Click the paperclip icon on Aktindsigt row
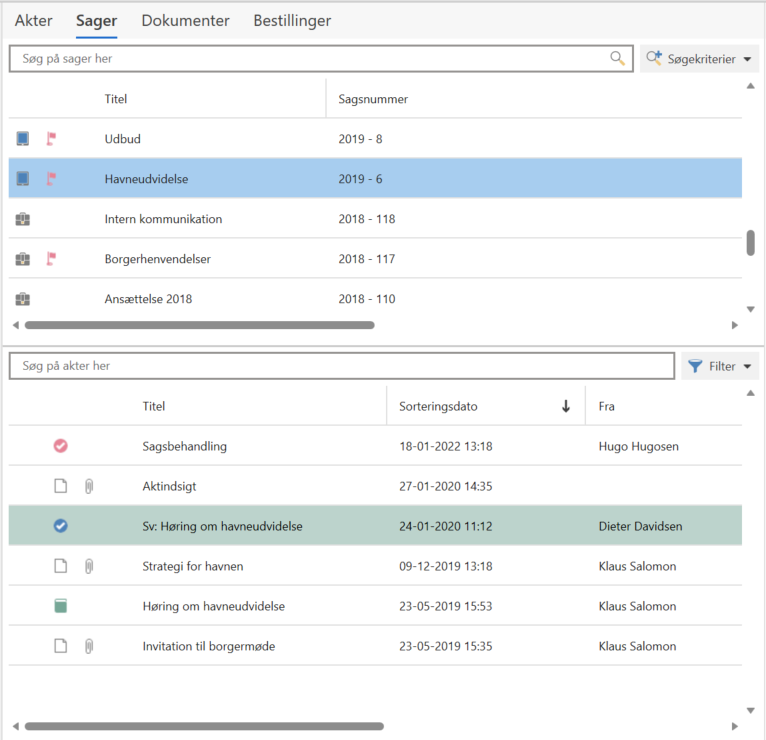The height and width of the screenshot is (740, 766). (88, 486)
